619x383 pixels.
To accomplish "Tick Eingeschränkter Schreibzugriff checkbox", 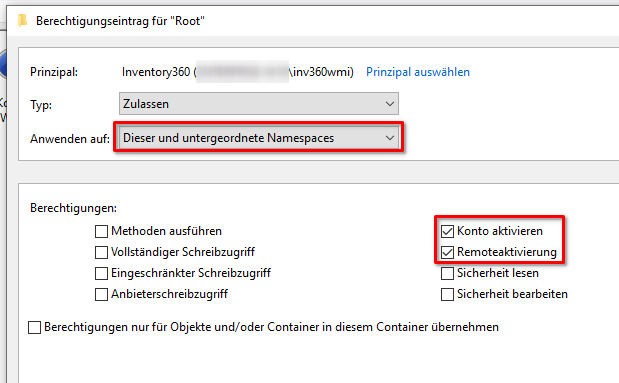I will [101, 273].
